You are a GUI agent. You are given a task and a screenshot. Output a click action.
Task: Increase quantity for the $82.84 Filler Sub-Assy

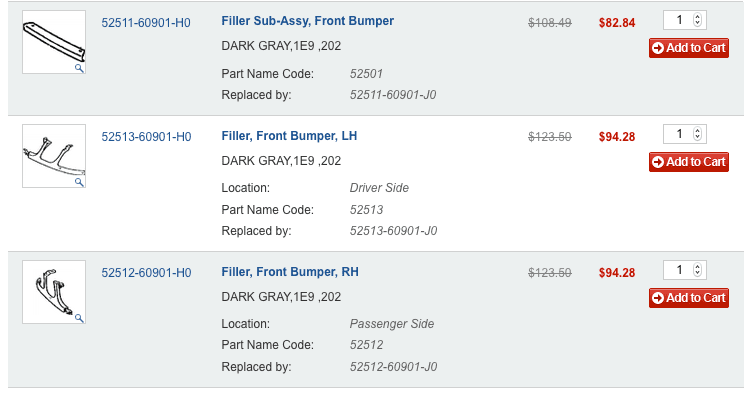tap(697, 17)
